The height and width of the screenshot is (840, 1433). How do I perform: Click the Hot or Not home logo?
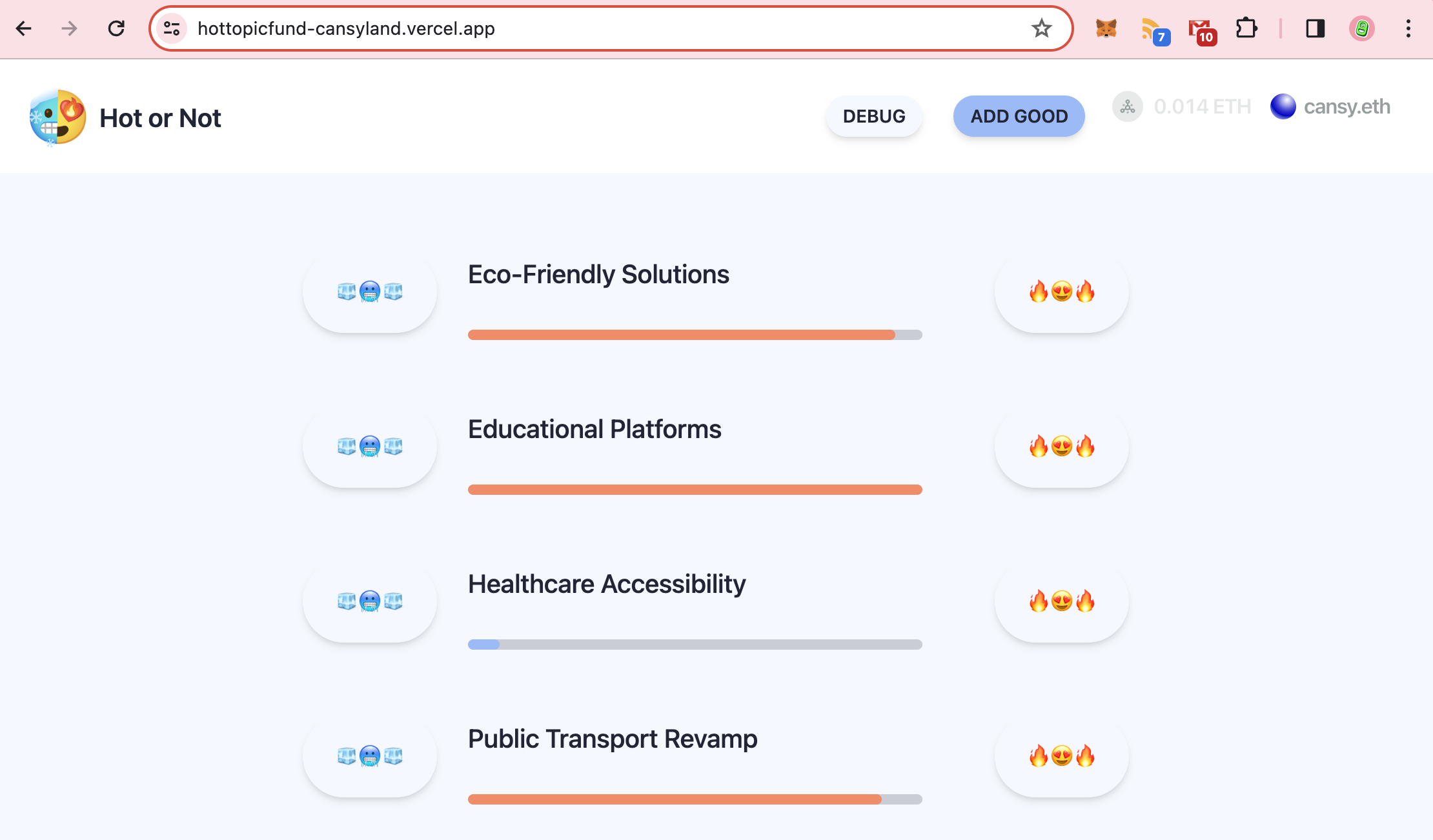pos(126,118)
